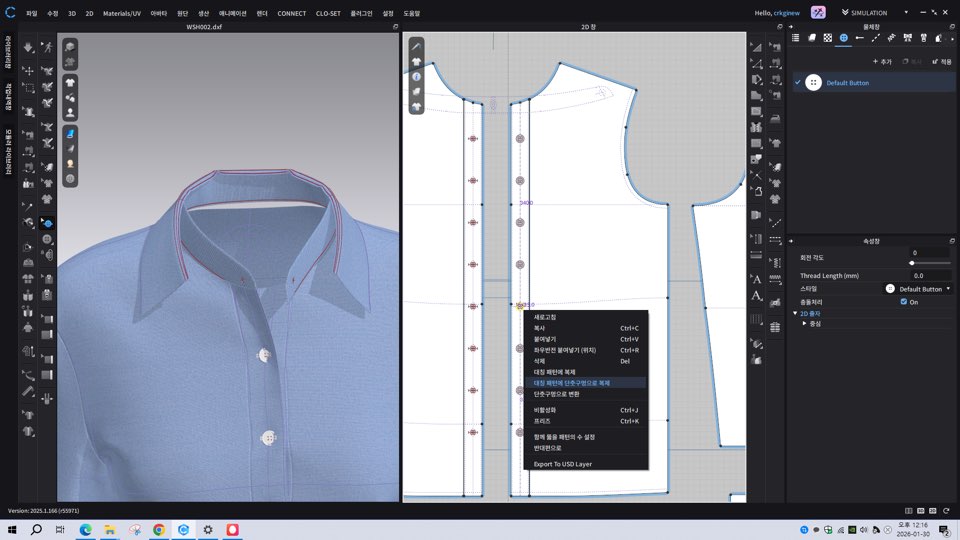Toggle the checkmark beside Default Button
The image size is (960, 540).
[x=797, y=83]
